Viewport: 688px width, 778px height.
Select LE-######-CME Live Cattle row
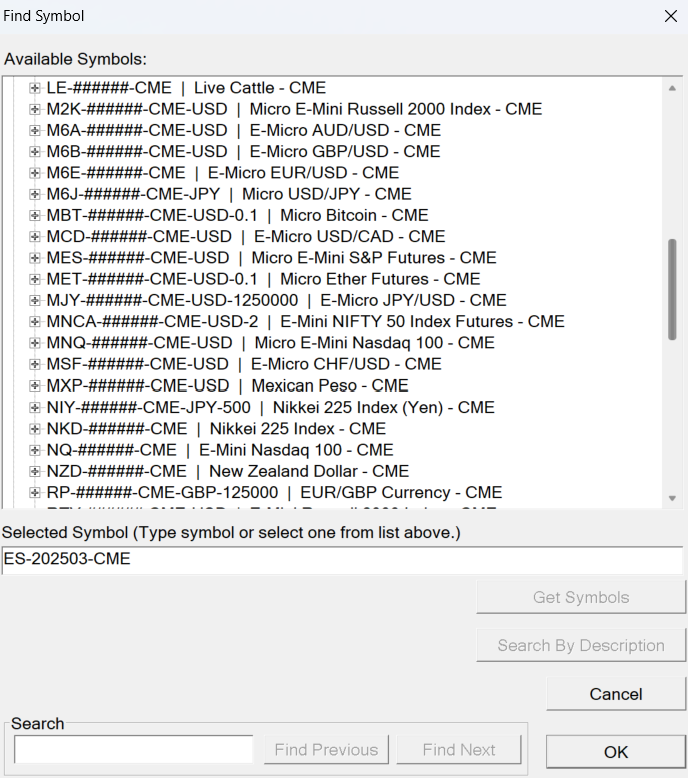pyautogui.click(x=186, y=88)
